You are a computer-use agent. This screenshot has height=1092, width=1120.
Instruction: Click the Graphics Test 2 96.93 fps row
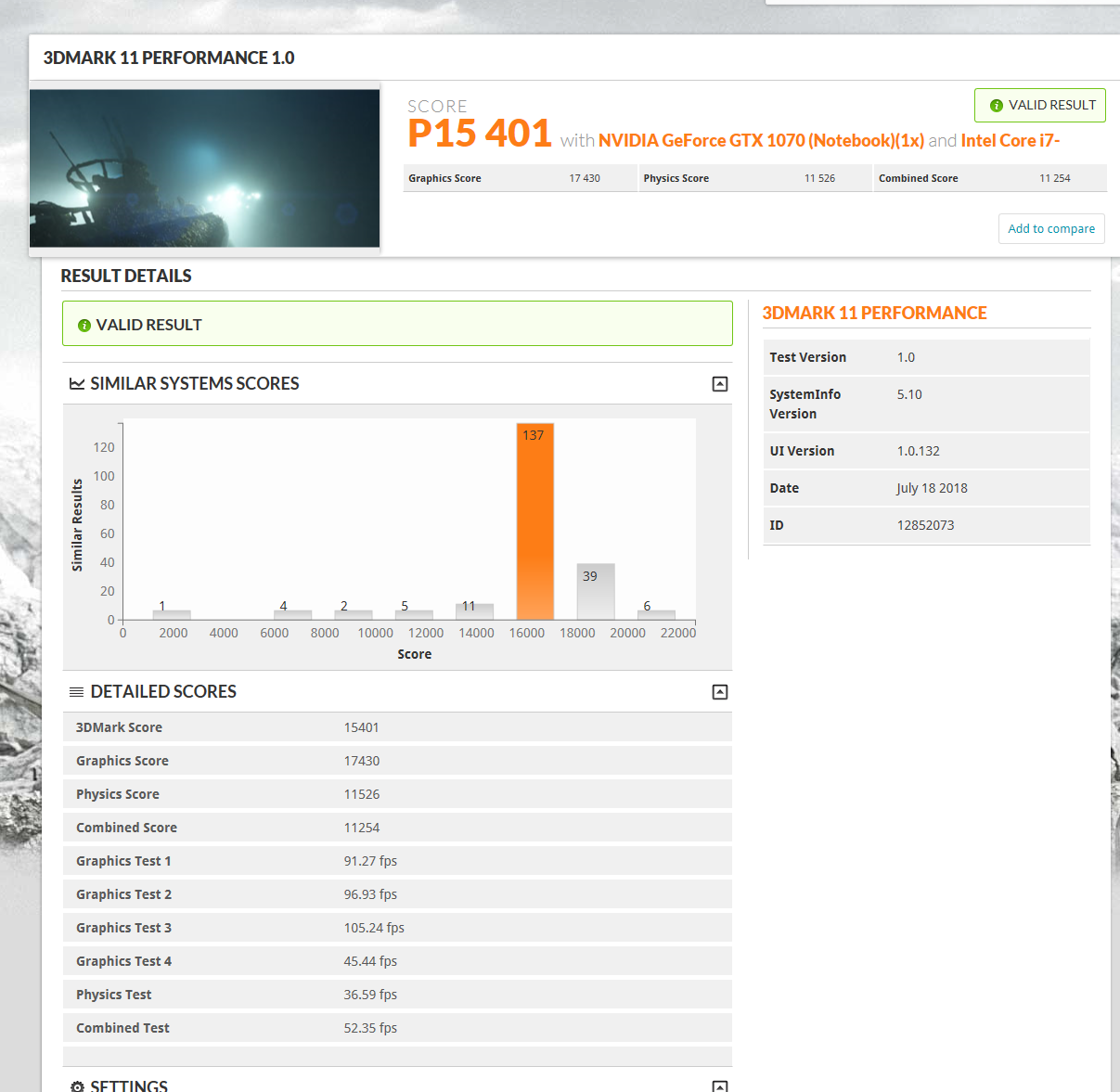pos(397,894)
